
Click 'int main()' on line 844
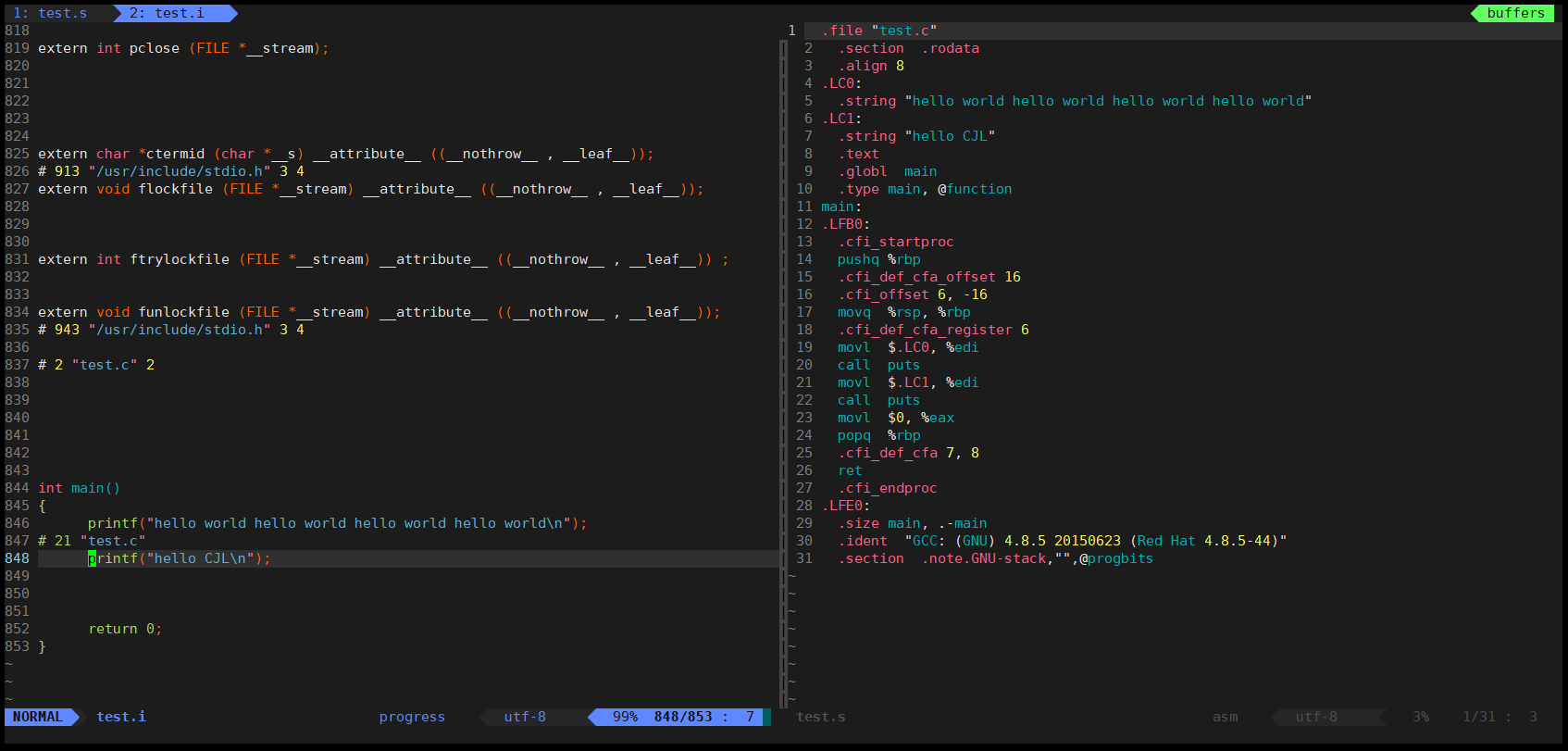point(80,488)
